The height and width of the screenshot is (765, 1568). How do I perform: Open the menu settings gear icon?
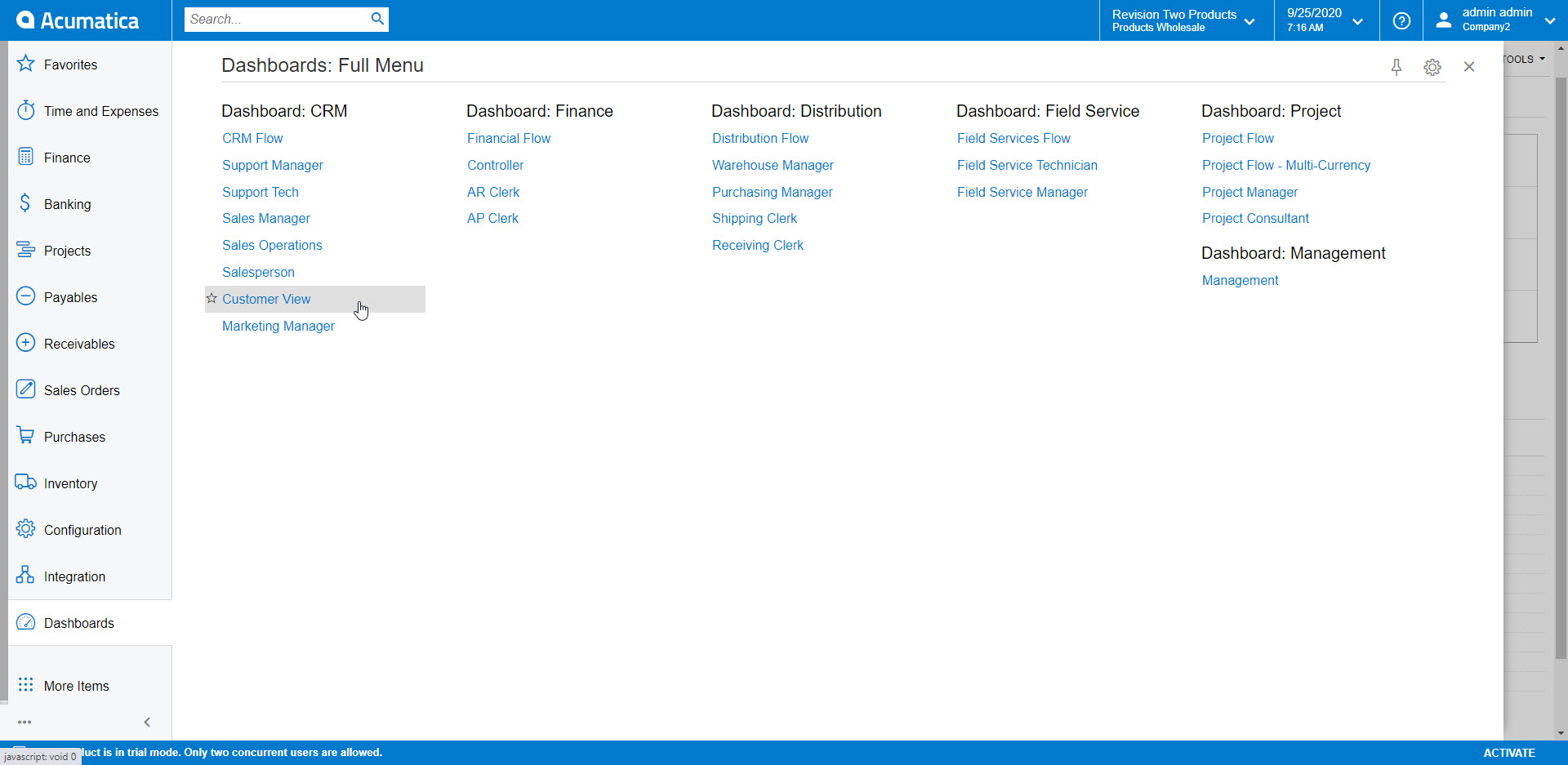tap(1432, 67)
